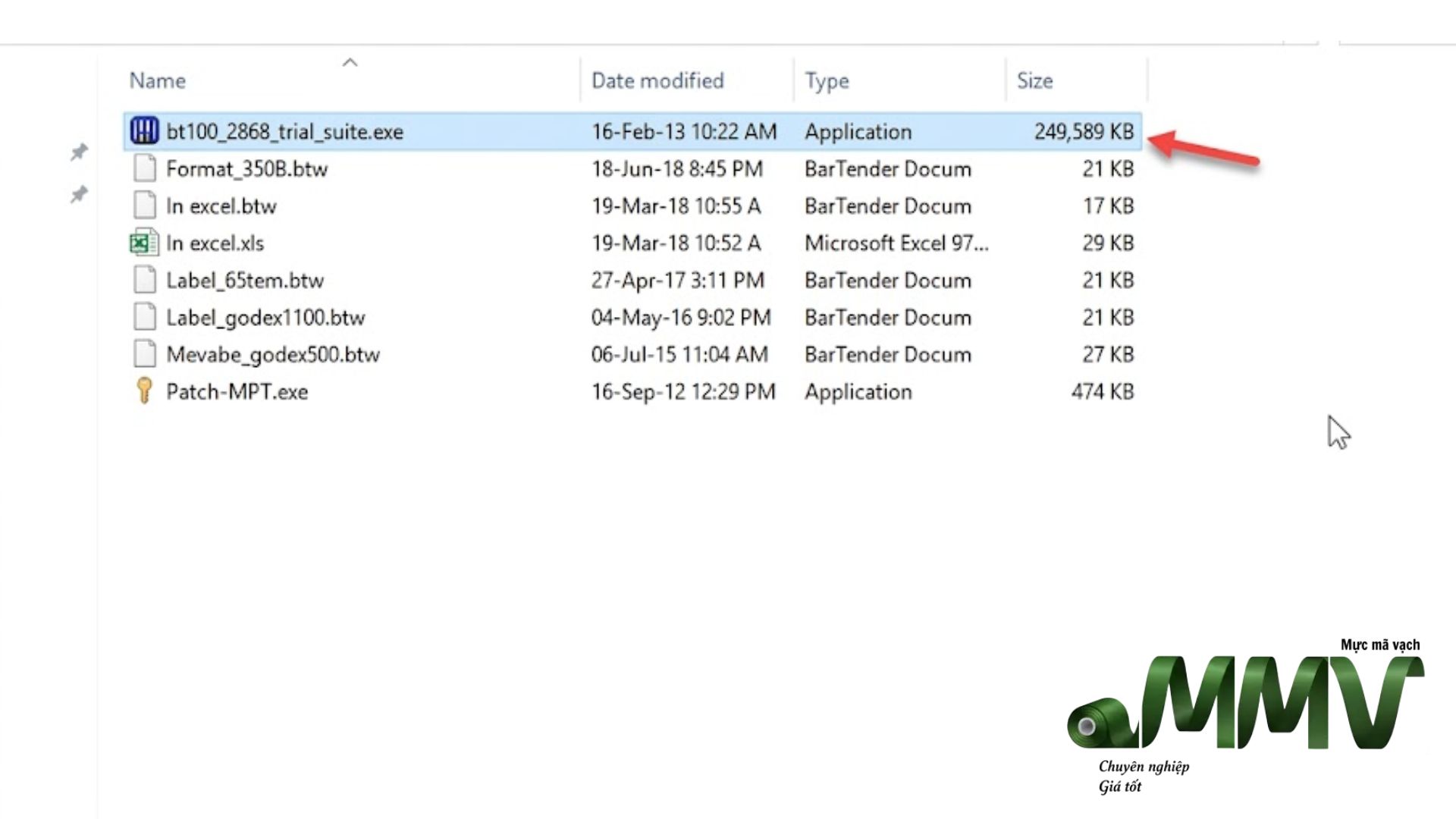Click the lower pin icon in sidebar
1456x819 pixels.
[79, 194]
